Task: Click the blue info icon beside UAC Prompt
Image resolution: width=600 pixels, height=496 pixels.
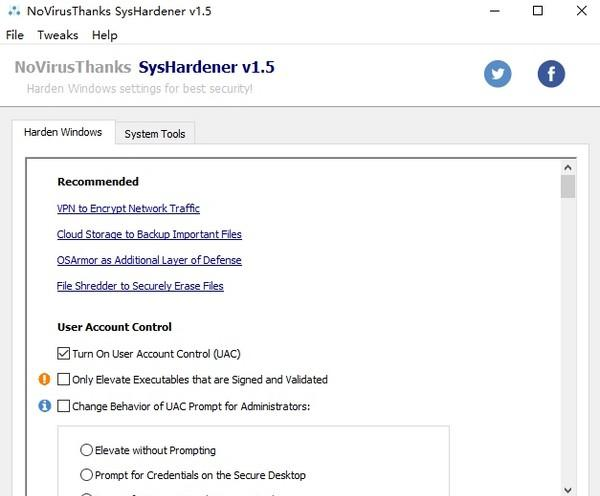Action: click(x=44, y=406)
